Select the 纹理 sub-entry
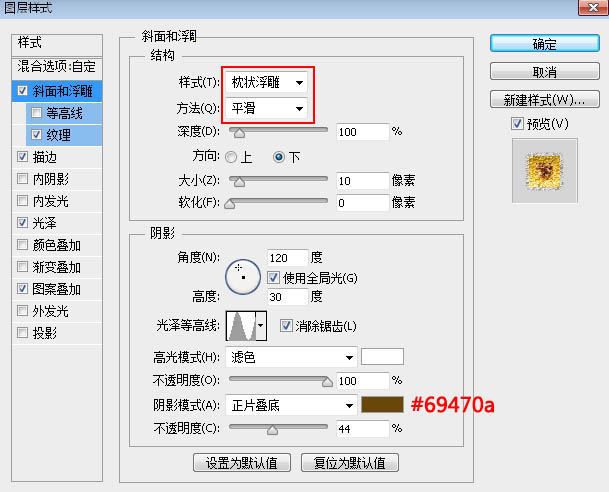This screenshot has height=492, width=609. click(x=59, y=135)
